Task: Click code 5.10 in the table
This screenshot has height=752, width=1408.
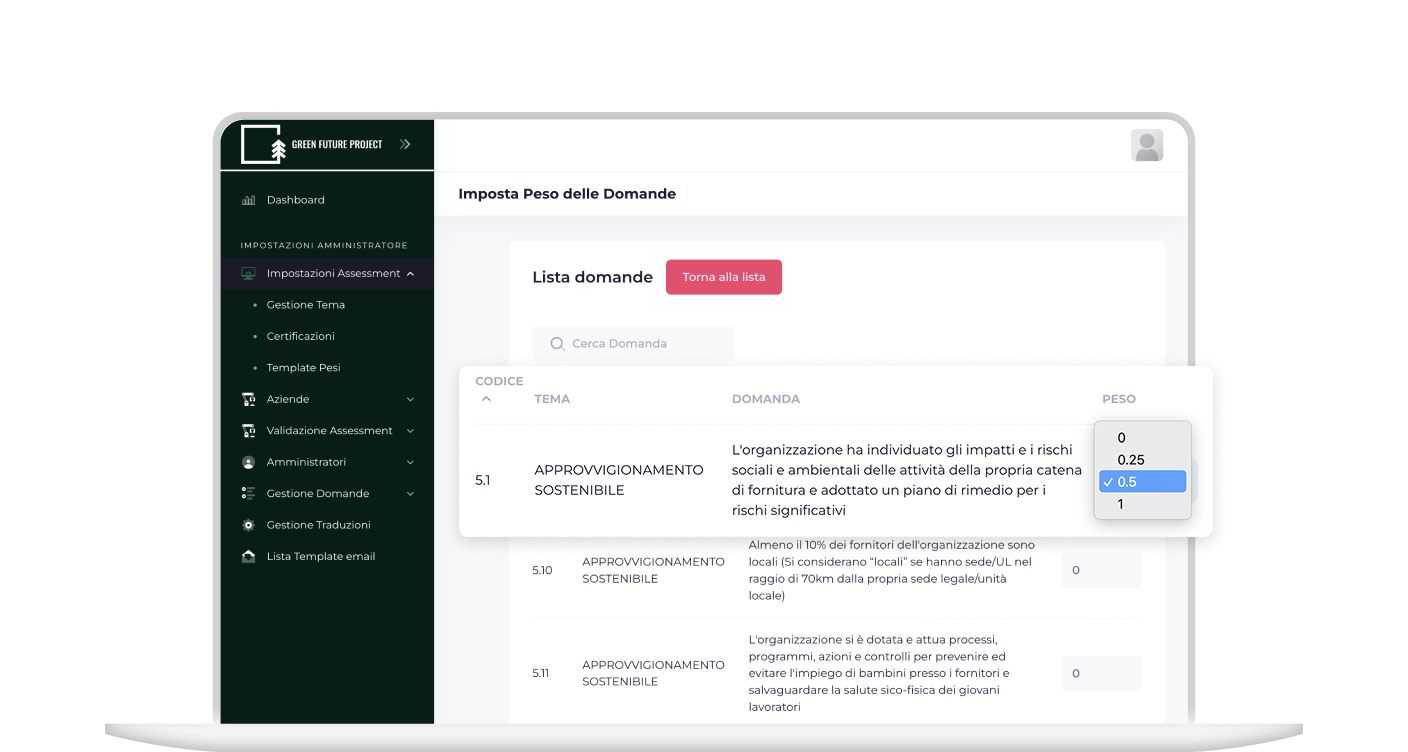Action: click(x=542, y=570)
